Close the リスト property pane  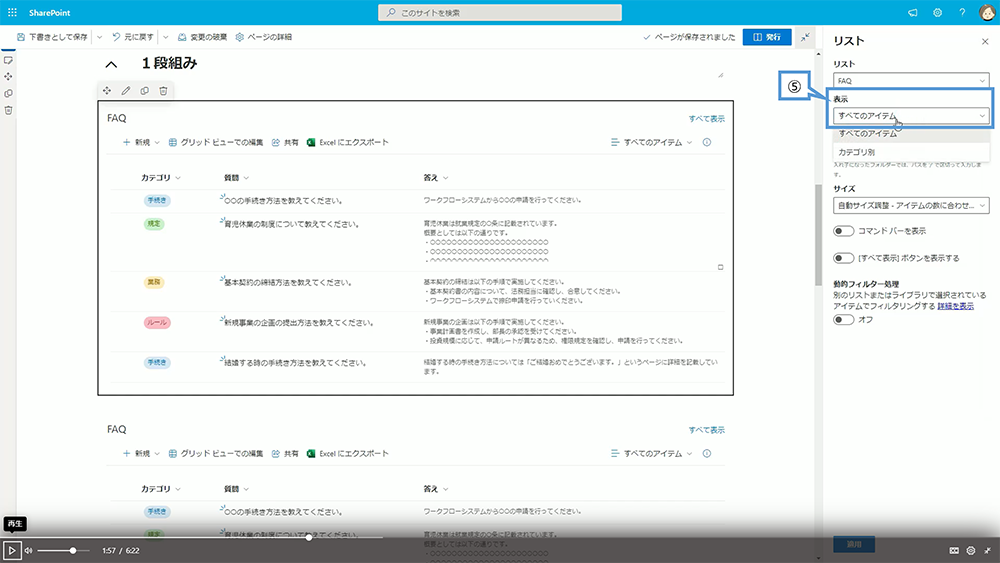point(985,41)
